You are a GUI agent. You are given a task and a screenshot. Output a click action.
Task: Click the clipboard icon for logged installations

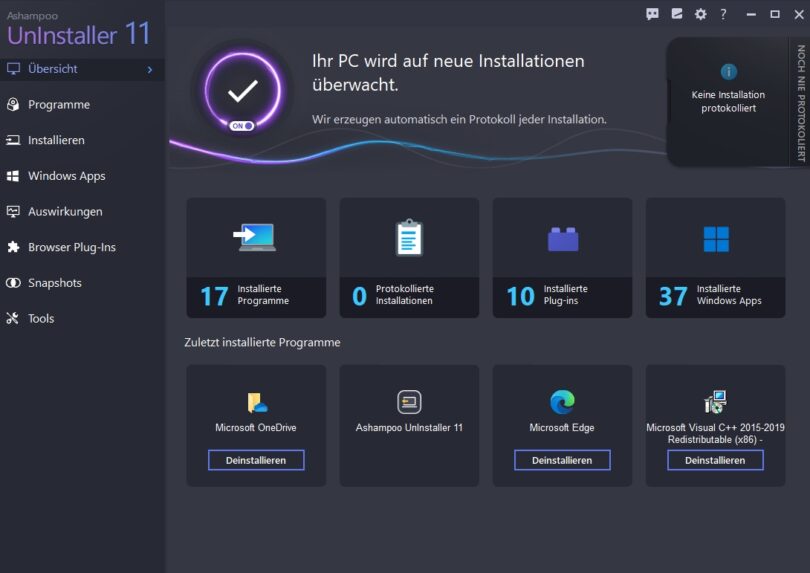(409, 238)
